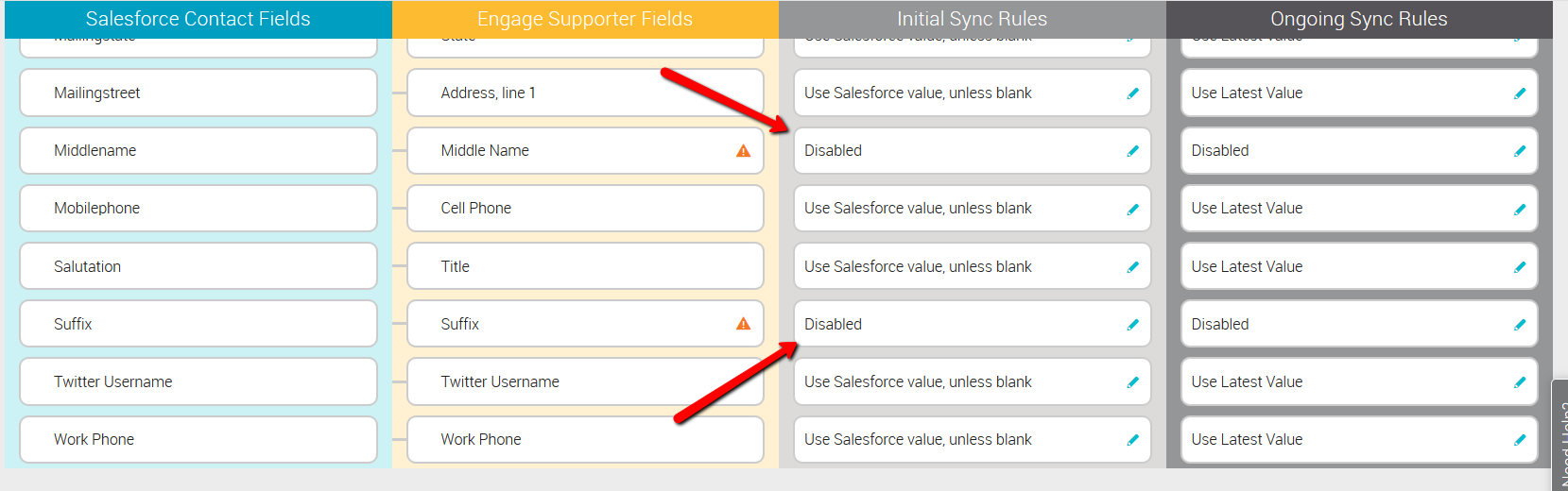The width and height of the screenshot is (1568, 491).
Task: Select the Cell Phone supporter field box
Action: click(x=585, y=208)
